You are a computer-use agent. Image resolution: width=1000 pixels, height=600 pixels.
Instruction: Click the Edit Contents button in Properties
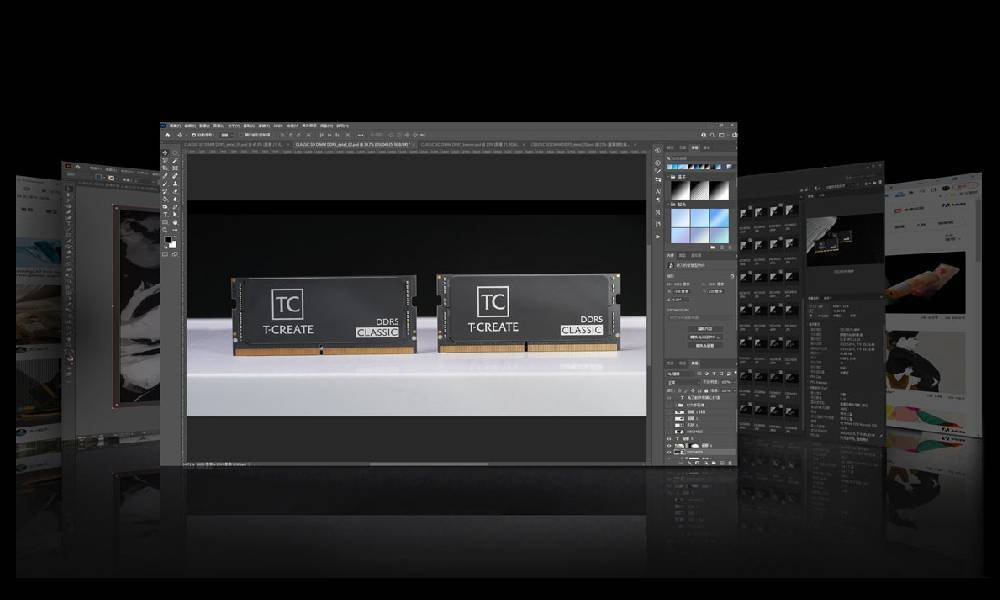[705, 329]
